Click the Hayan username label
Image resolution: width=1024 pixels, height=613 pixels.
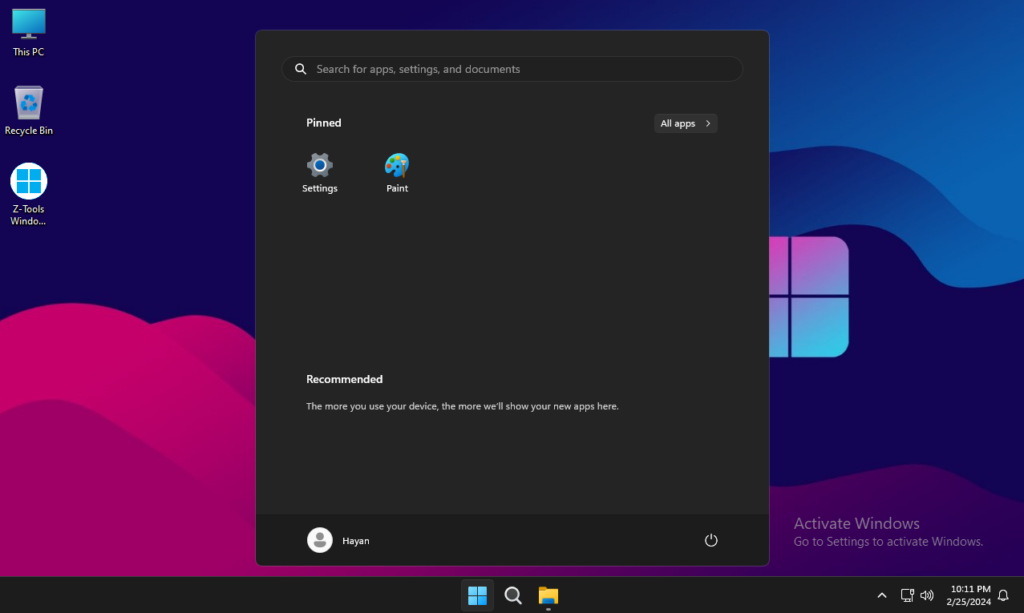pos(356,541)
